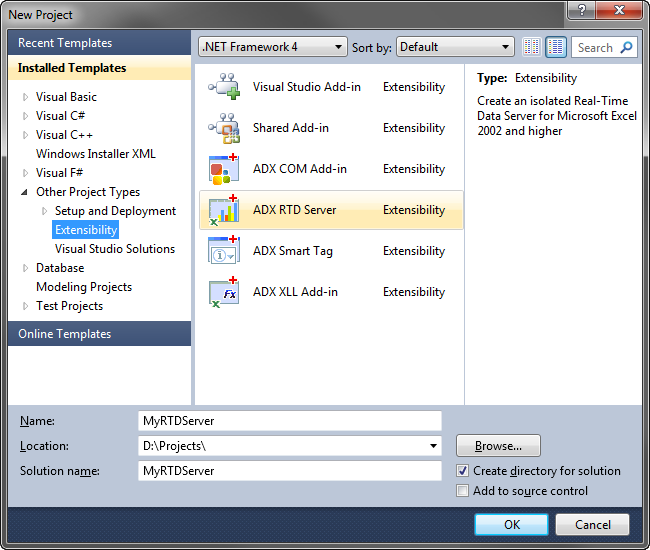Image resolution: width=650 pixels, height=550 pixels.
Task: Expand the Test Projects tree node
Action: tap(25, 306)
